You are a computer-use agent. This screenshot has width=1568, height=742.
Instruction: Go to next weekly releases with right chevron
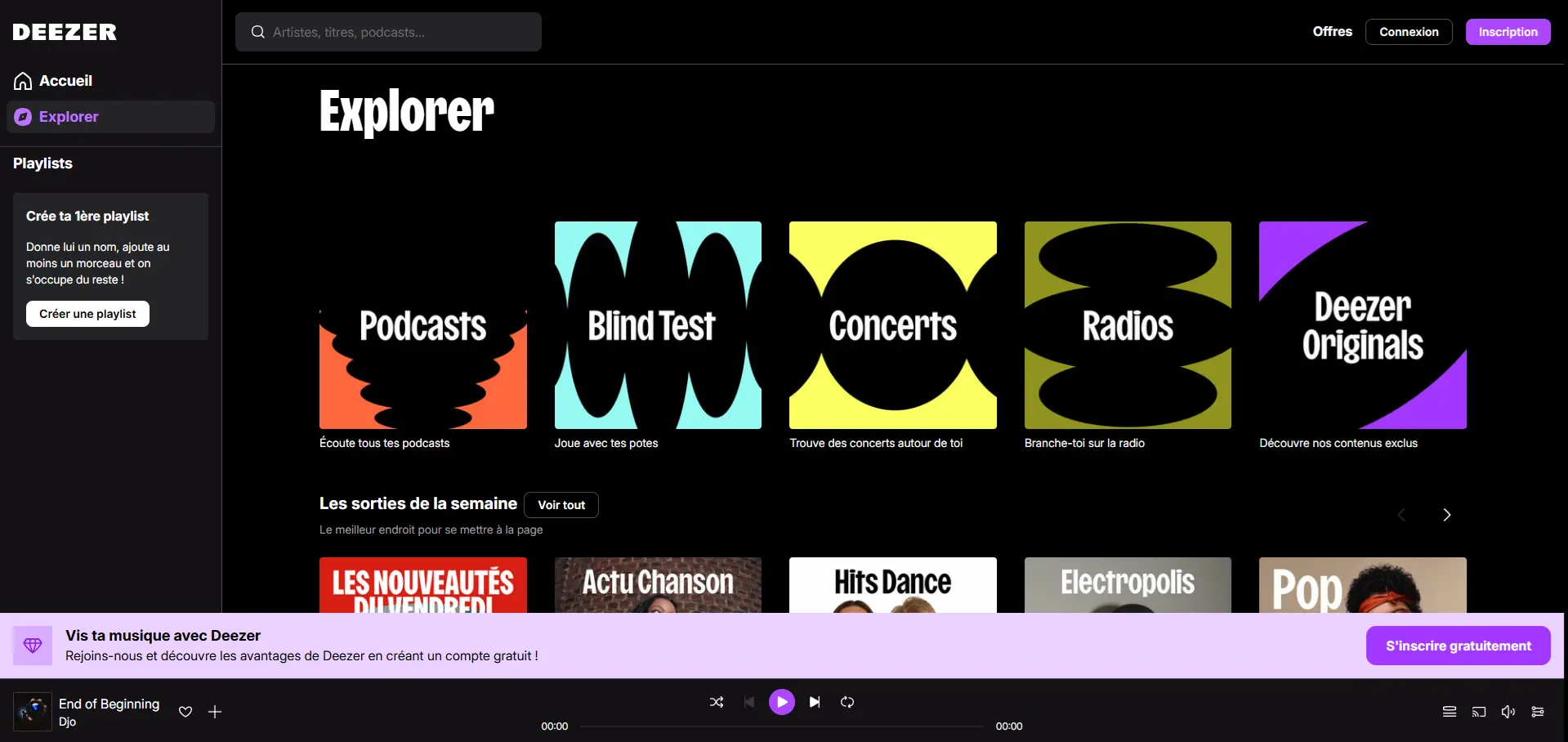tap(1446, 514)
